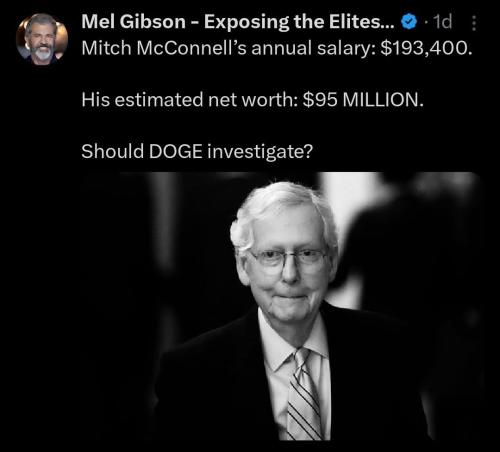Image resolution: width=500 pixels, height=452 pixels.
Task: Click the 'Mel Gibson - Exposing the Elites...' name
Action: [238, 22]
